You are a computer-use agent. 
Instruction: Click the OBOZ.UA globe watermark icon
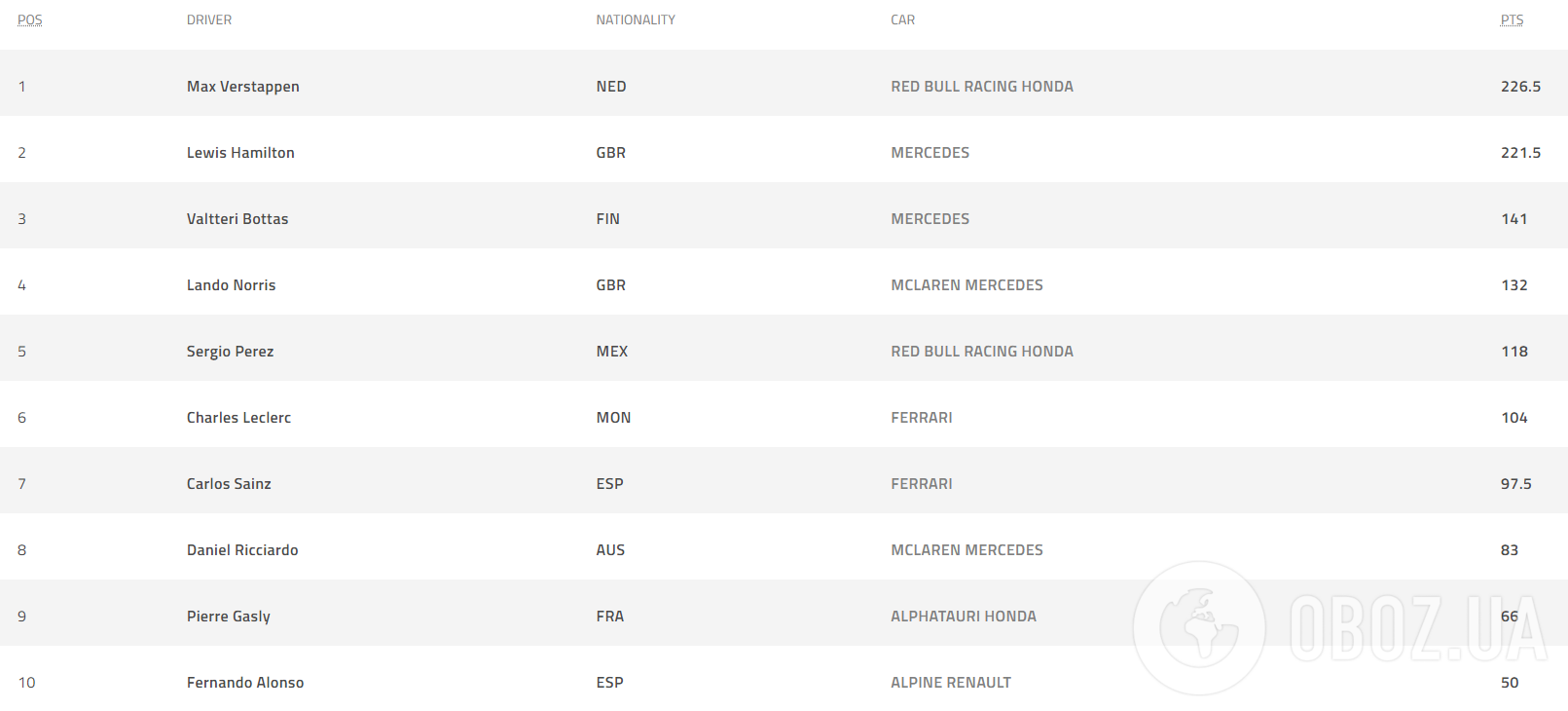1199,628
